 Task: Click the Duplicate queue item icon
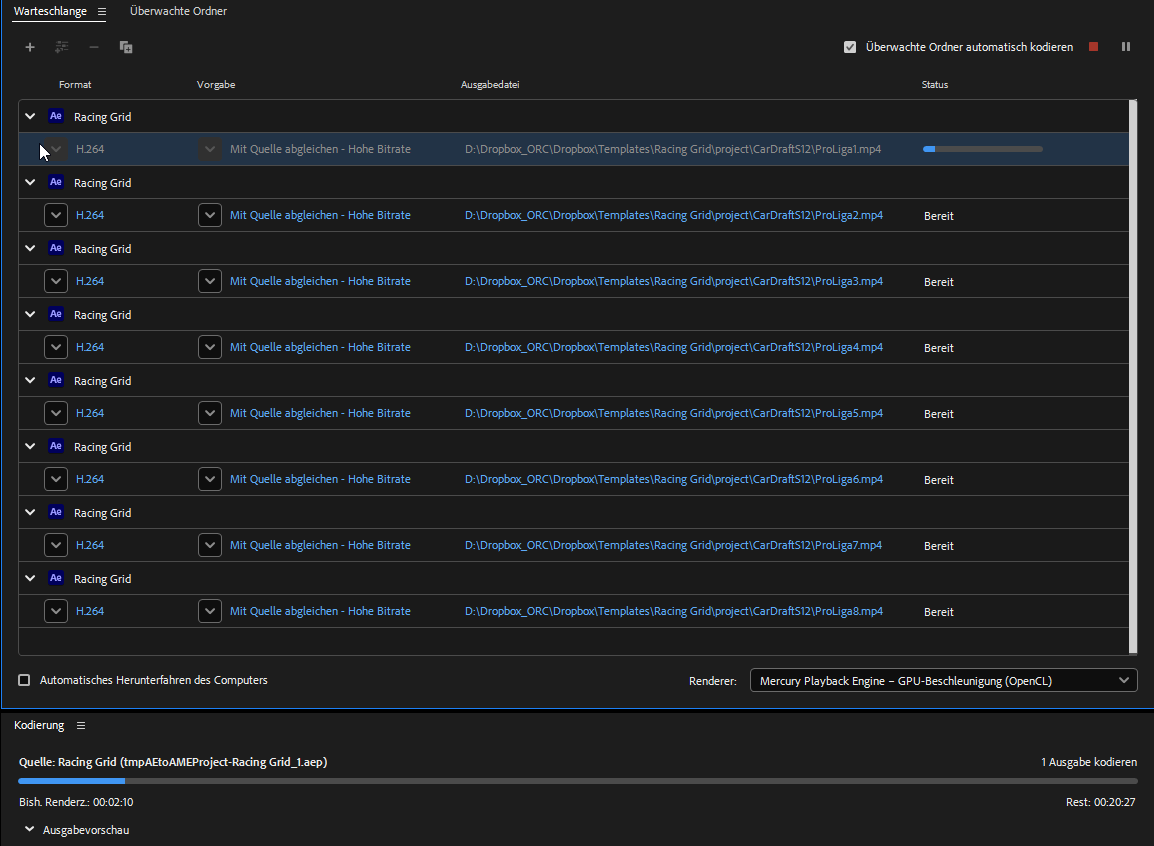(126, 47)
